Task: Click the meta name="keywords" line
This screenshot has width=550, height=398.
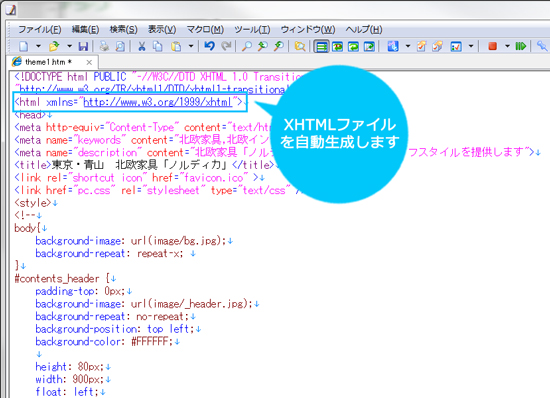Action: [x=142, y=140]
